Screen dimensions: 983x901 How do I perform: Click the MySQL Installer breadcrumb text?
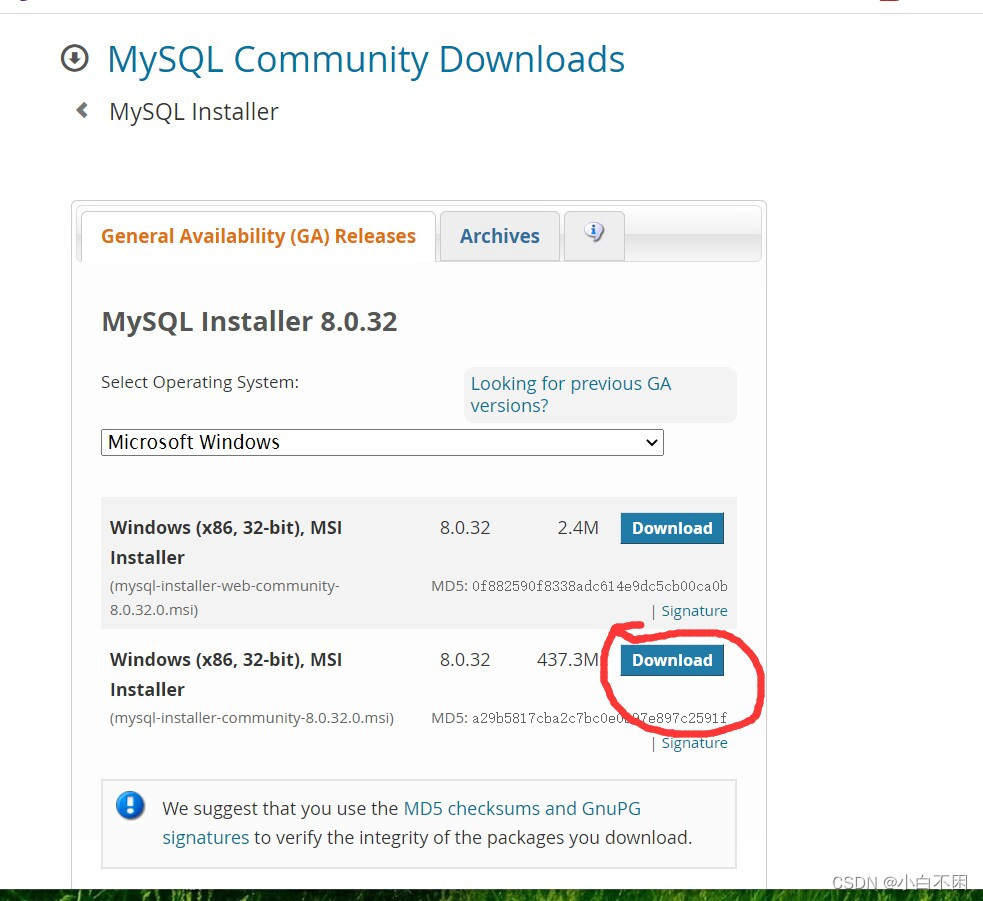point(194,112)
